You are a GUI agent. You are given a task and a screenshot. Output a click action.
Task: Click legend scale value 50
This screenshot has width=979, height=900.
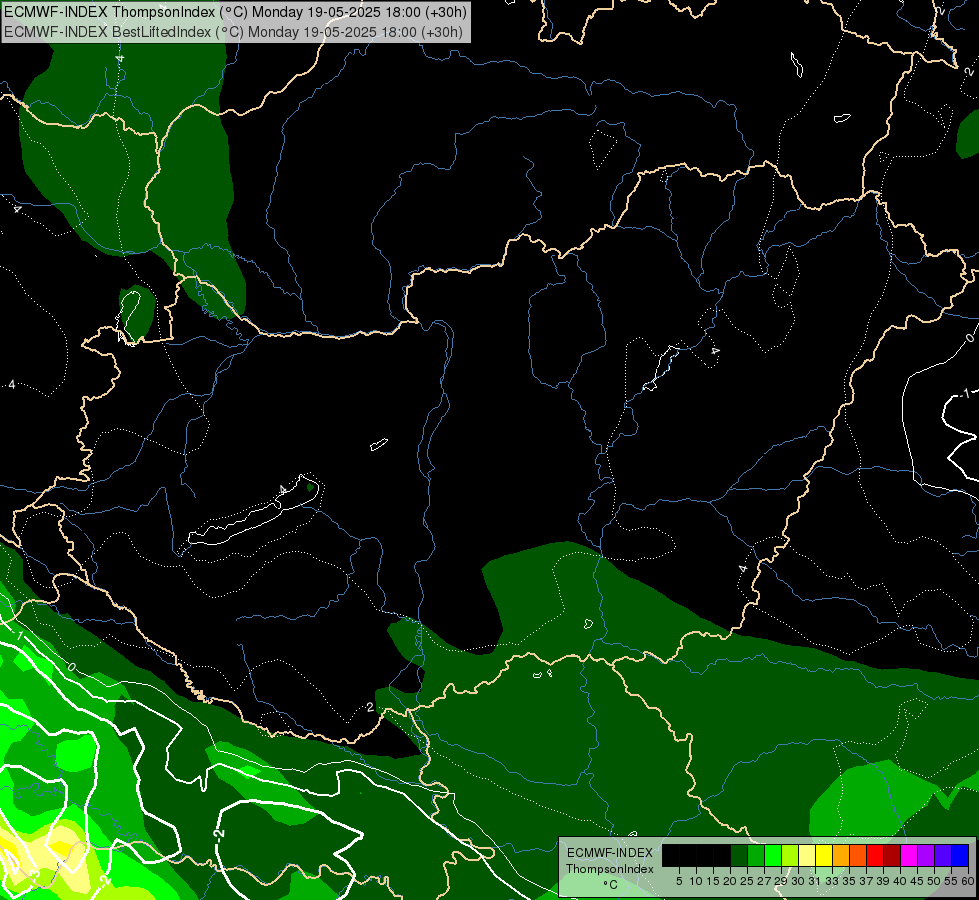[934, 881]
